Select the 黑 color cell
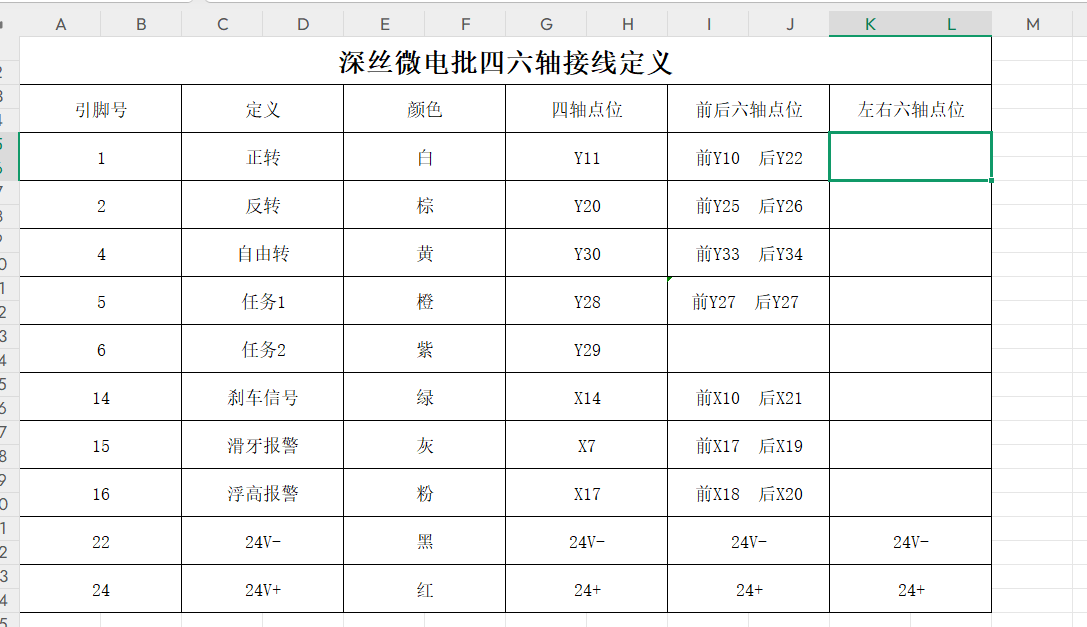 [x=424, y=541]
